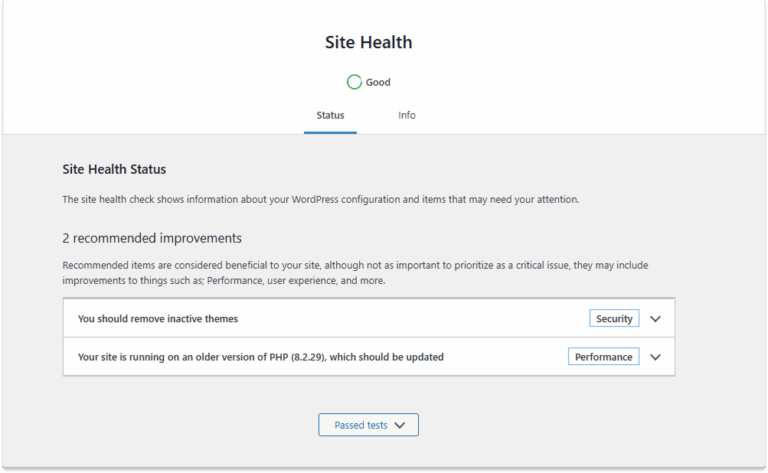Open "You should remove inactive themes" item
This screenshot has width=768, height=473.
(158, 319)
